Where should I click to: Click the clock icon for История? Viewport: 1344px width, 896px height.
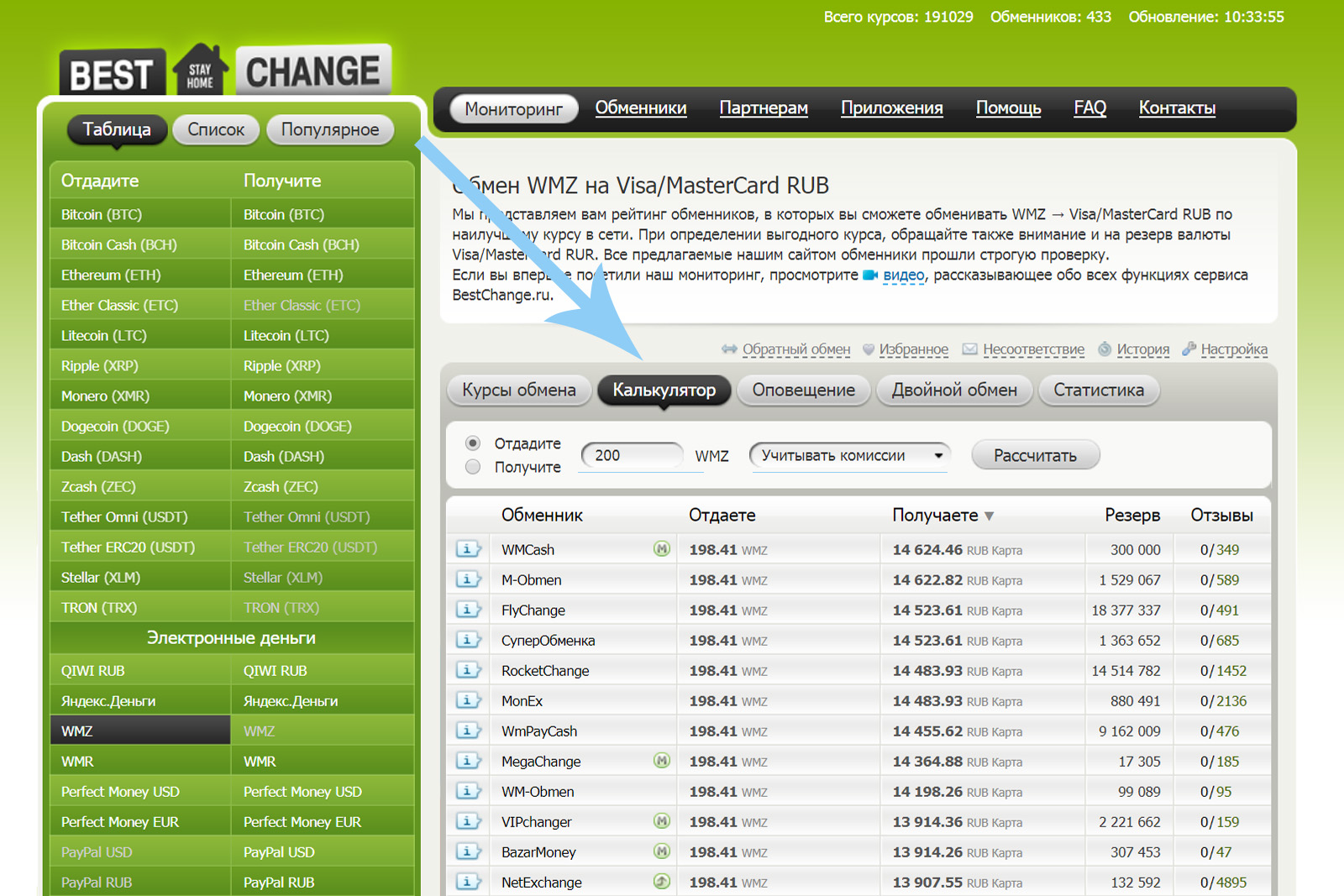point(1105,348)
